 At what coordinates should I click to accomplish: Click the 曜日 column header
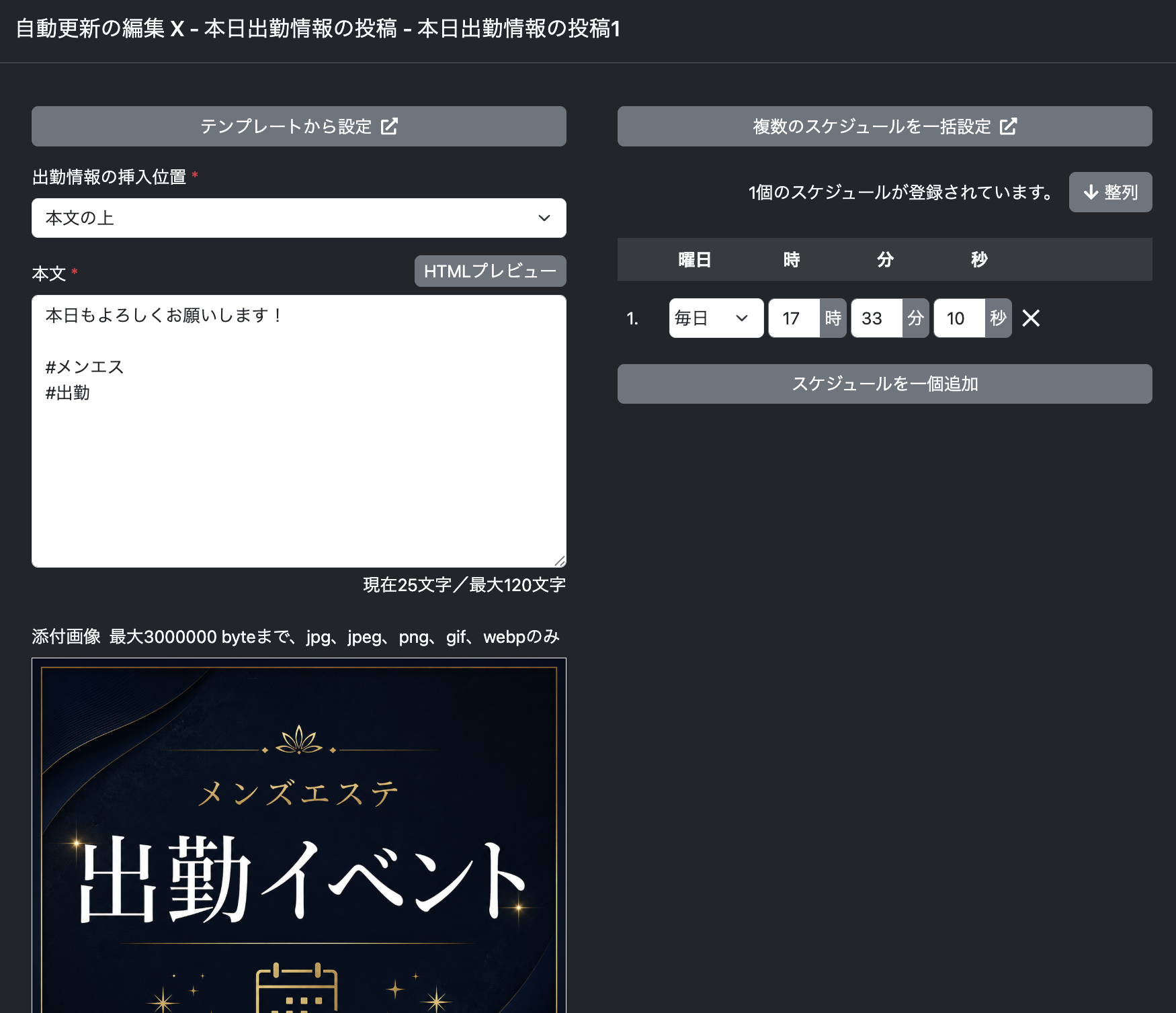tap(694, 259)
